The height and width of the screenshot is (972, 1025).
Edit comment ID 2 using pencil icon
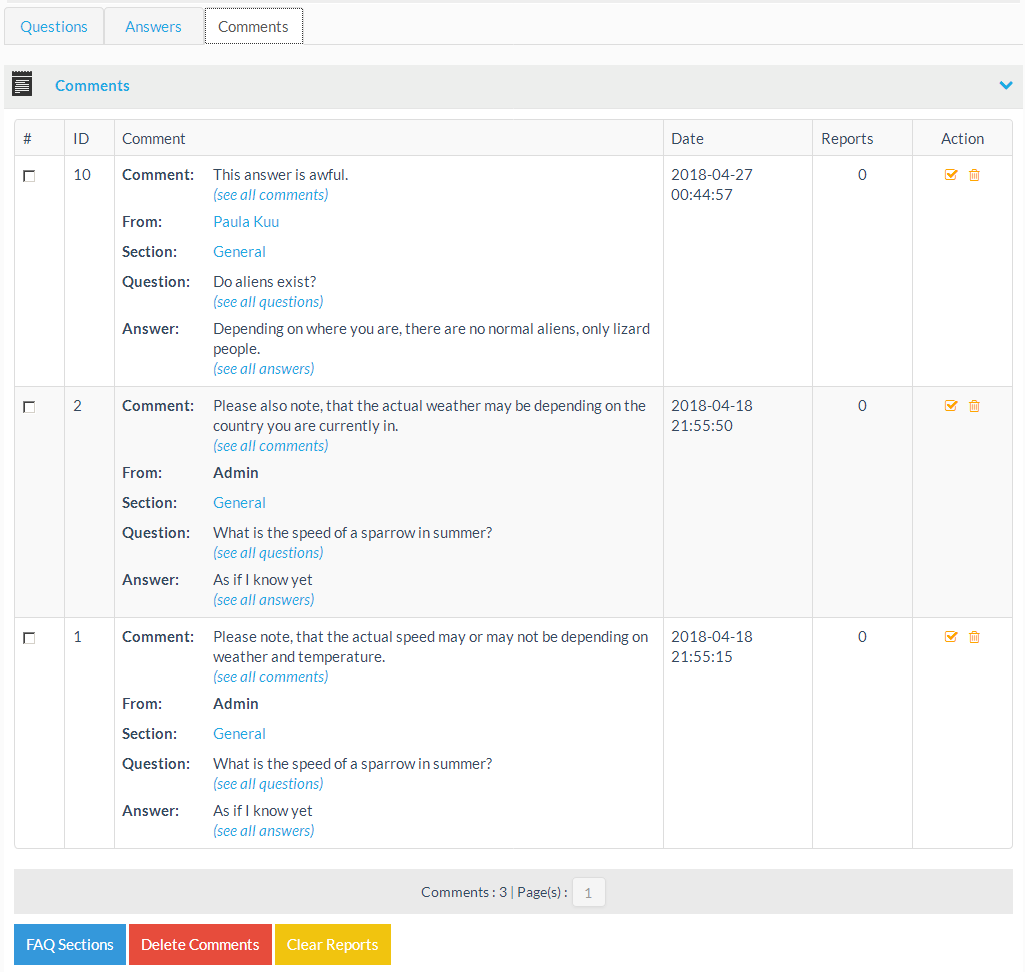(x=951, y=406)
